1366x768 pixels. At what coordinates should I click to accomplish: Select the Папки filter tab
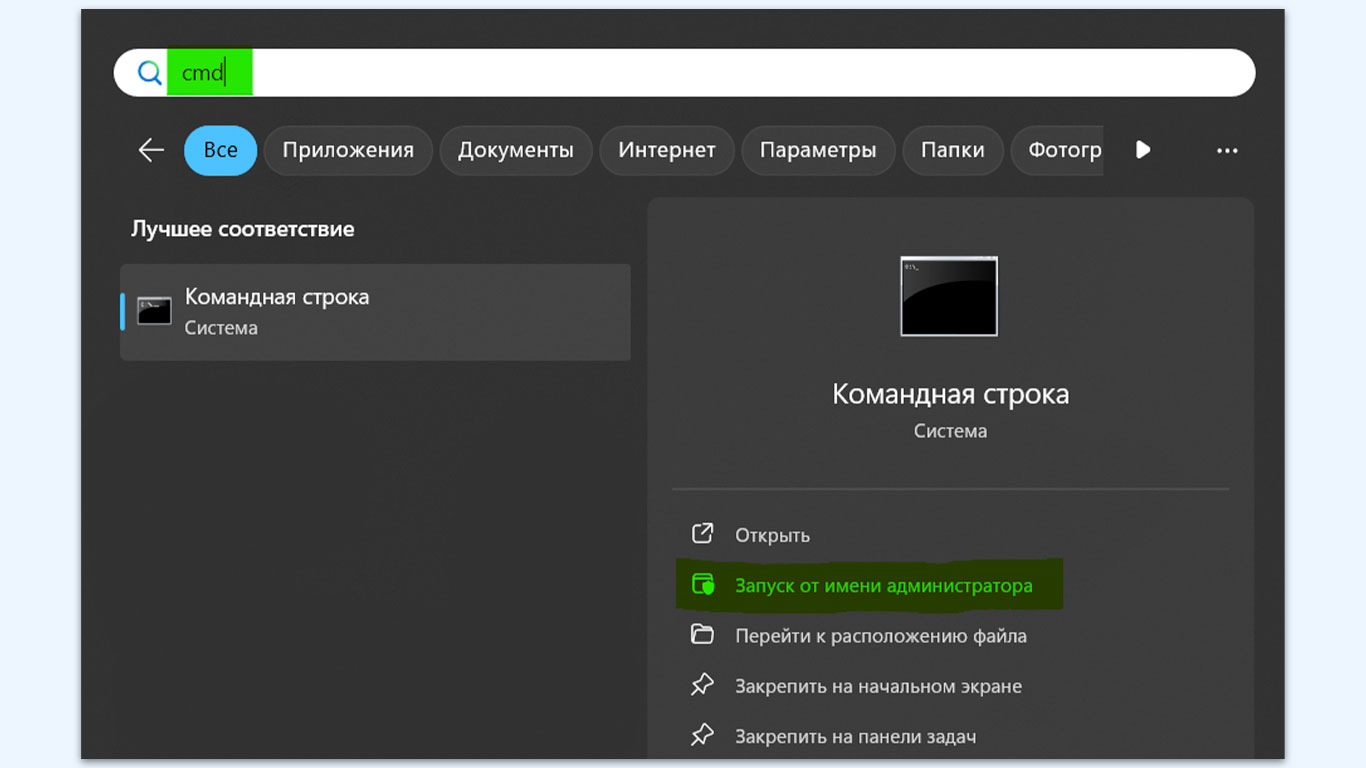(x=953, y=150)
